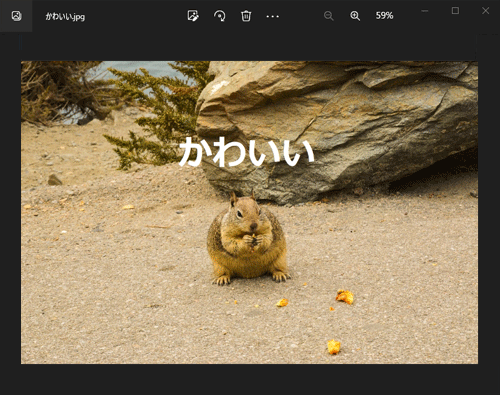Select the かわいい.jpg file name
This screenshot has height=395, width=500.
click(x=65, y=16)
